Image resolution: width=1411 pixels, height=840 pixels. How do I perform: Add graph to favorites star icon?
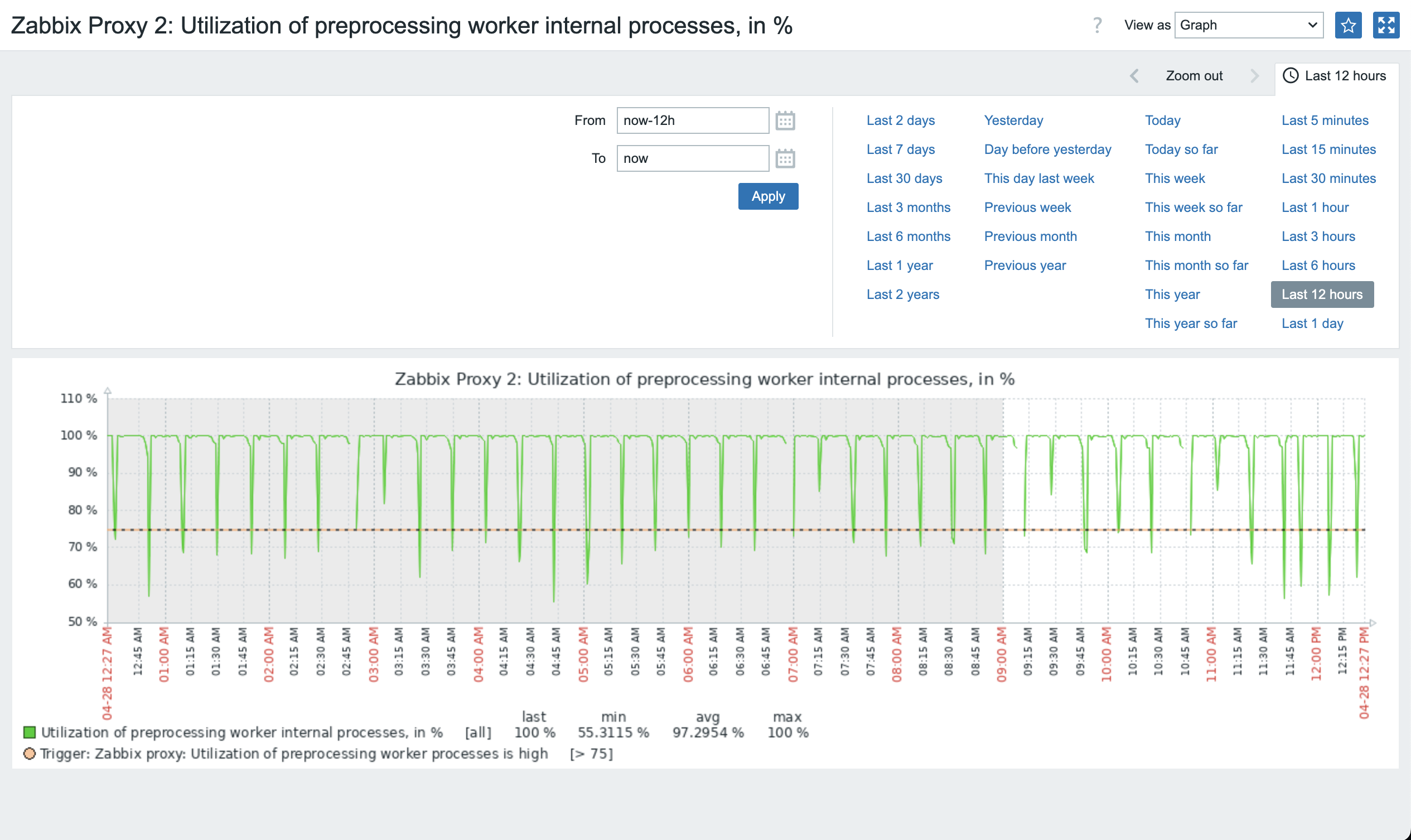pos(1347,26)
